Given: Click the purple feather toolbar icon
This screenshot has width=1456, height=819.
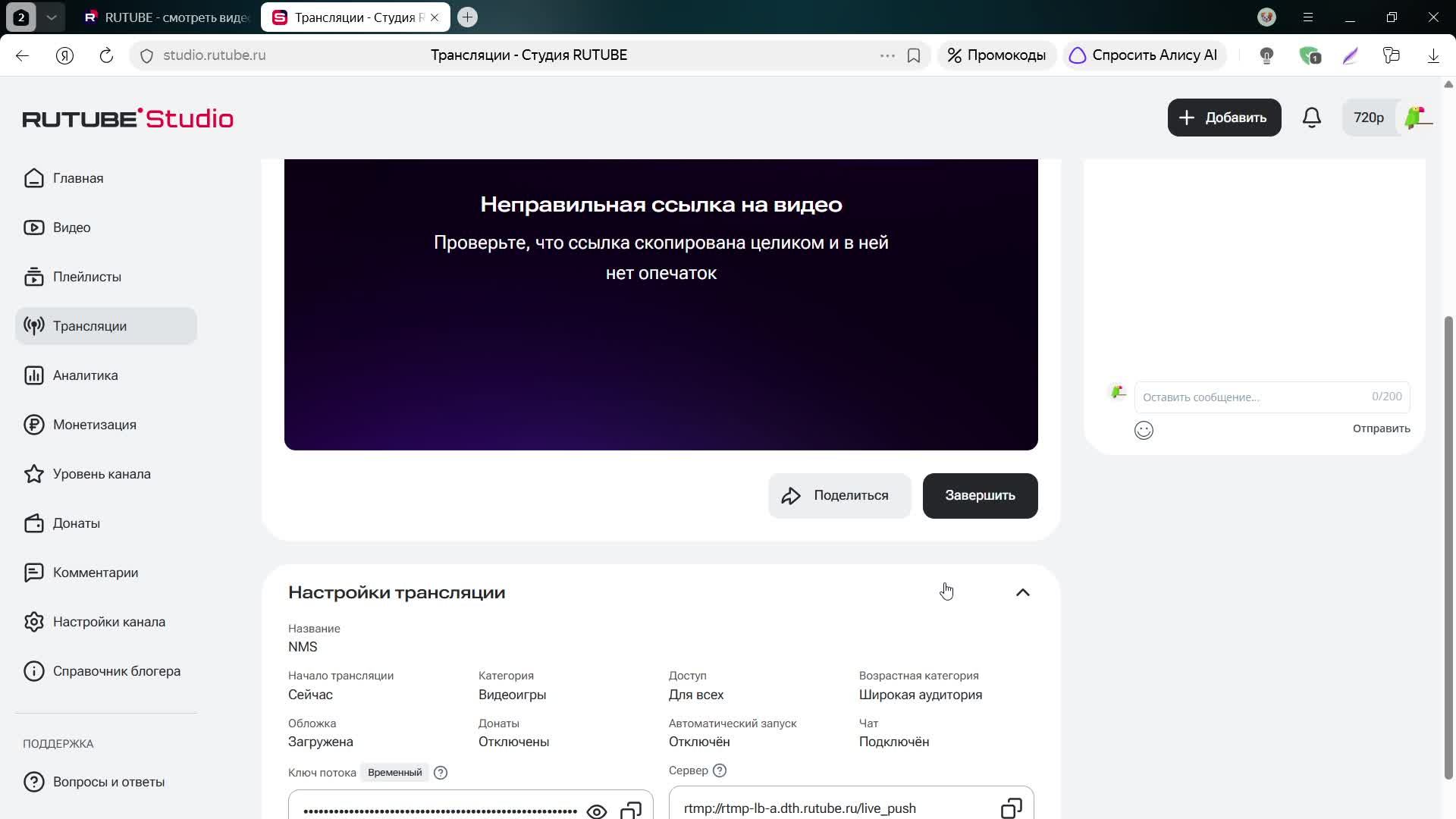Looking at the screenshot, I should pos(1350,55).
